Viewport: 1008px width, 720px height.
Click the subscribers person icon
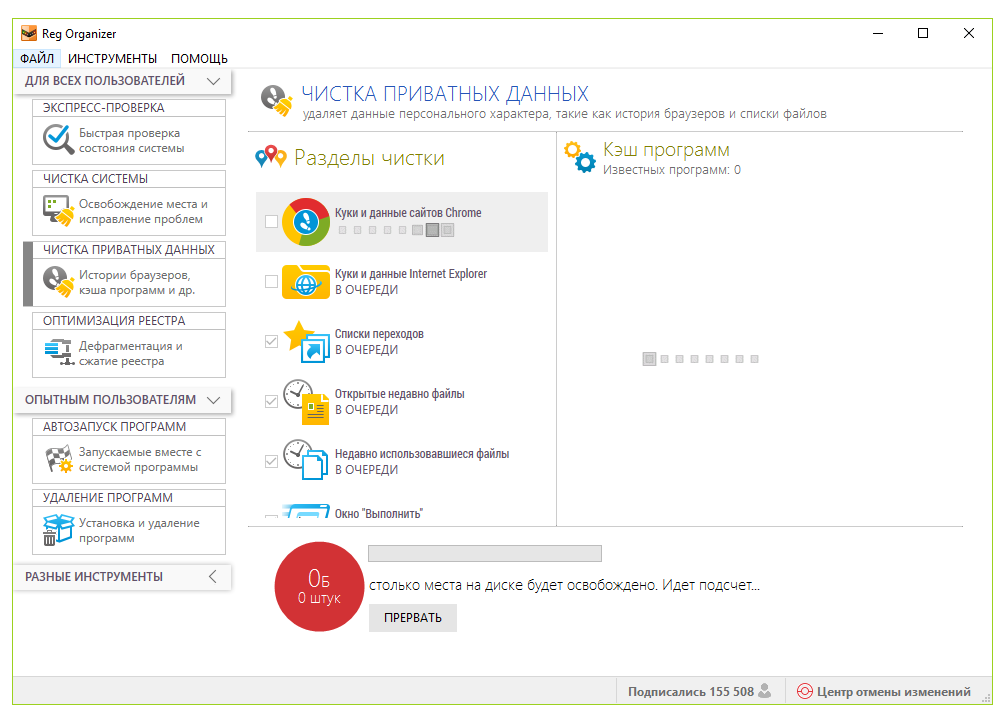pos(765,691)
